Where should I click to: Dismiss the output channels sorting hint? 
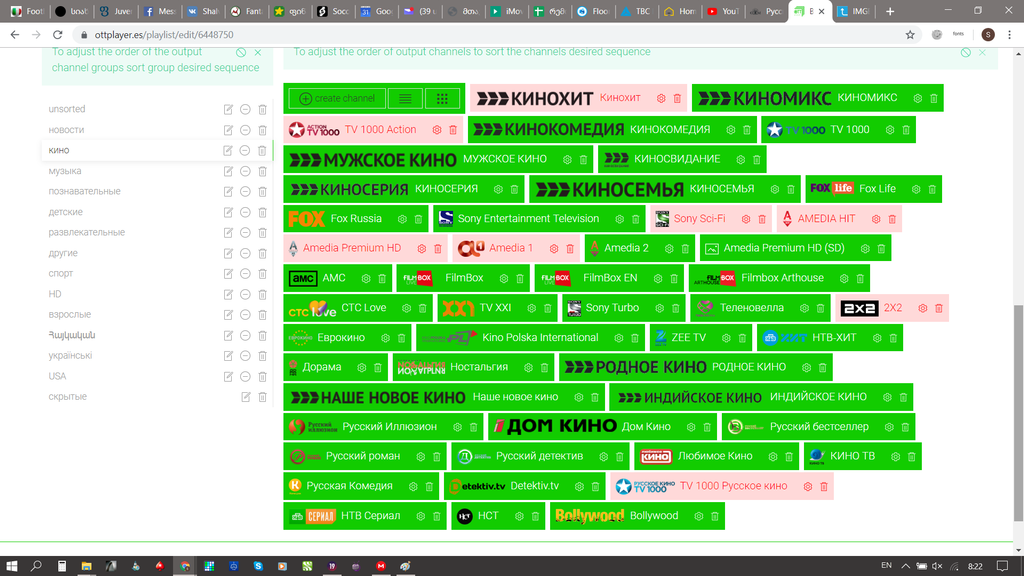982,52
